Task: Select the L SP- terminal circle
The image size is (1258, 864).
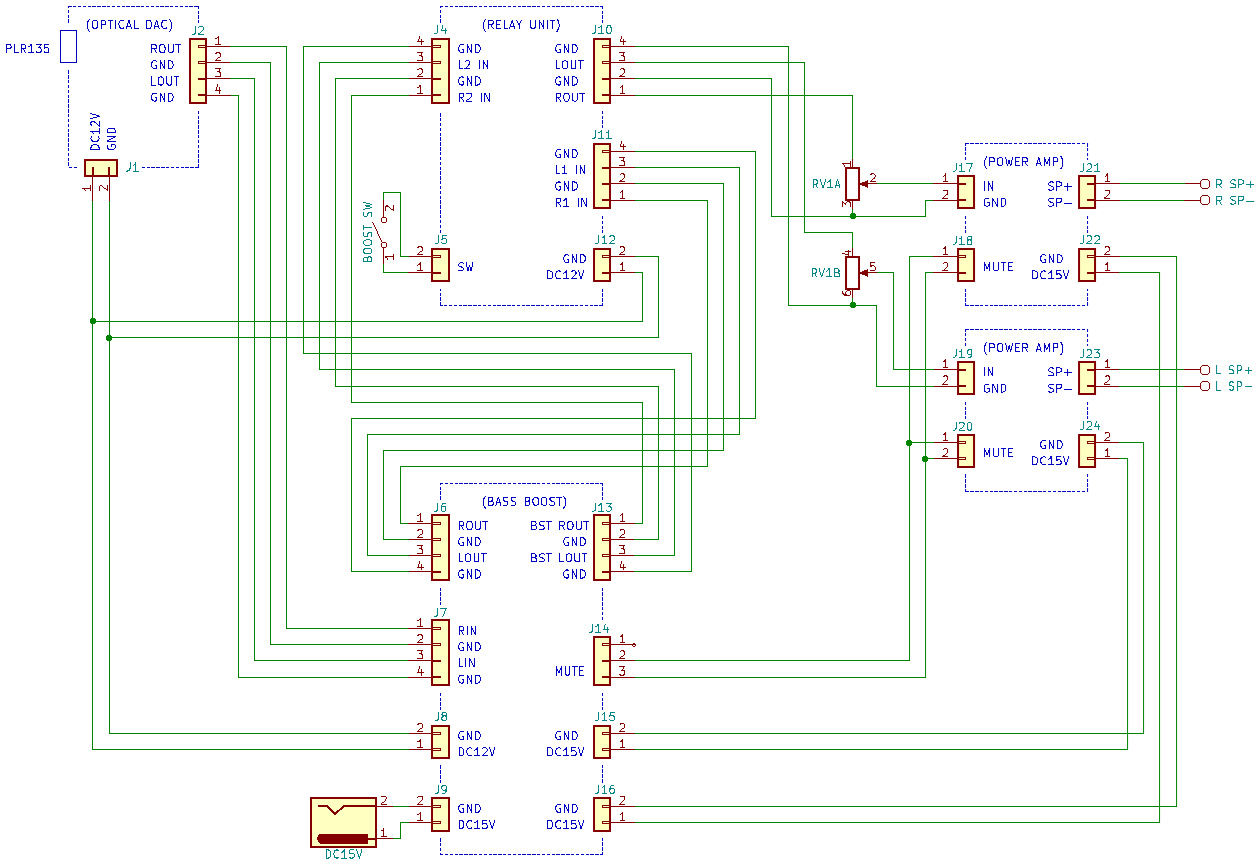Action: tap(1204, 386)
